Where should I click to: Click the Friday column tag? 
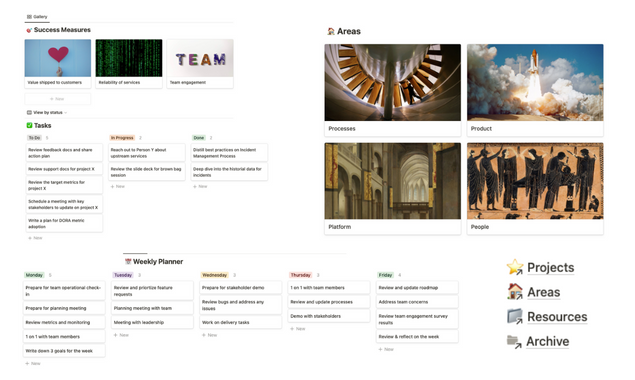point(385,275)
